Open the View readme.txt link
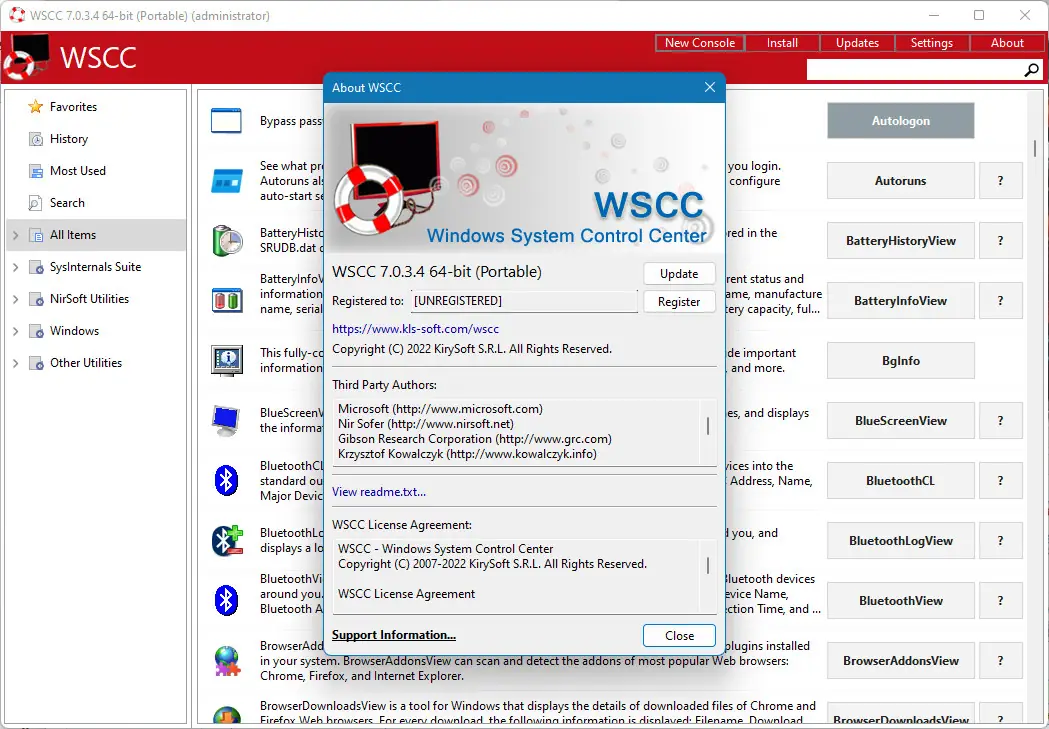Screen dimensions: 1049x729 (x=379, y=492)
